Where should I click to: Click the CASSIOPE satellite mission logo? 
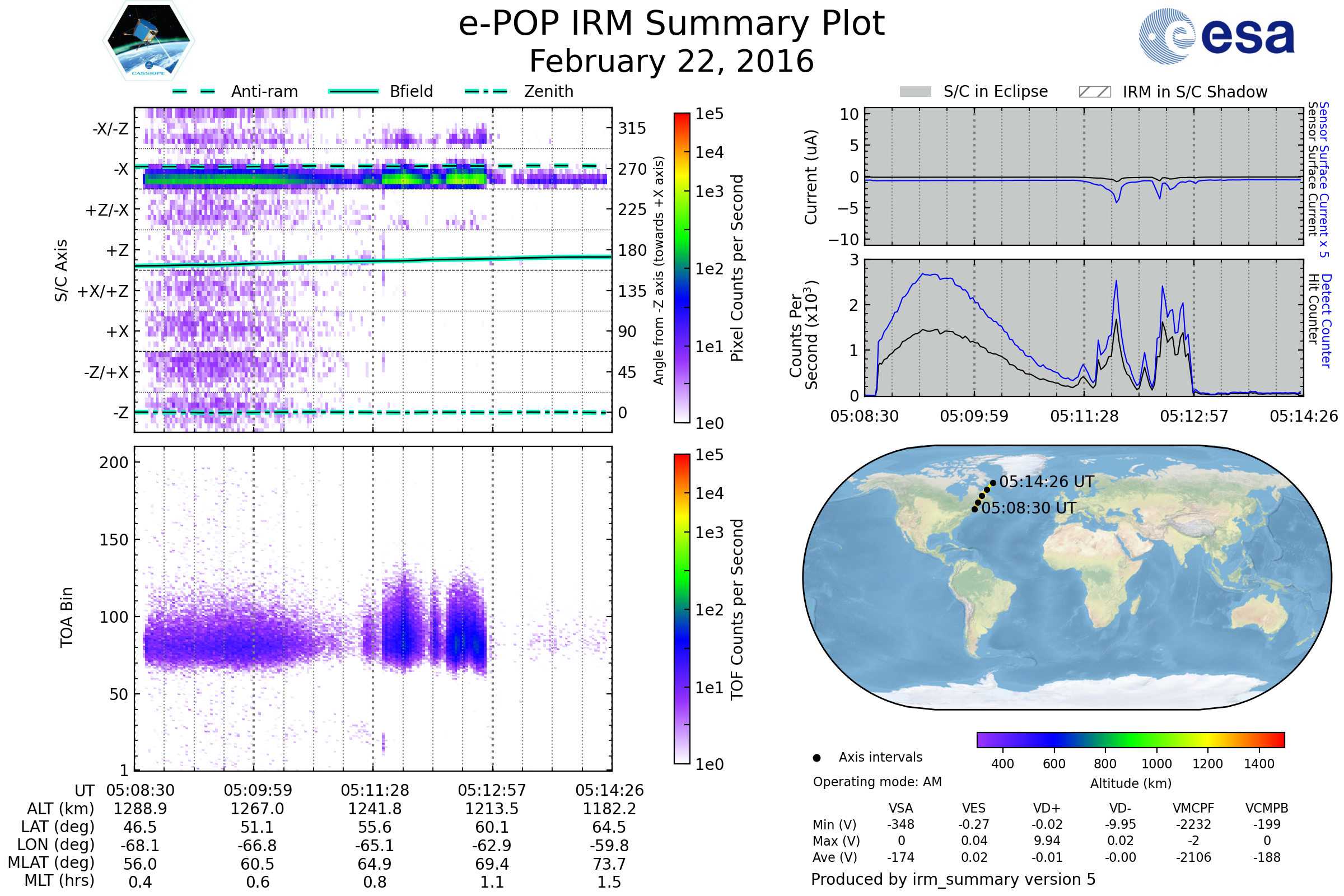tap(148, 41)
